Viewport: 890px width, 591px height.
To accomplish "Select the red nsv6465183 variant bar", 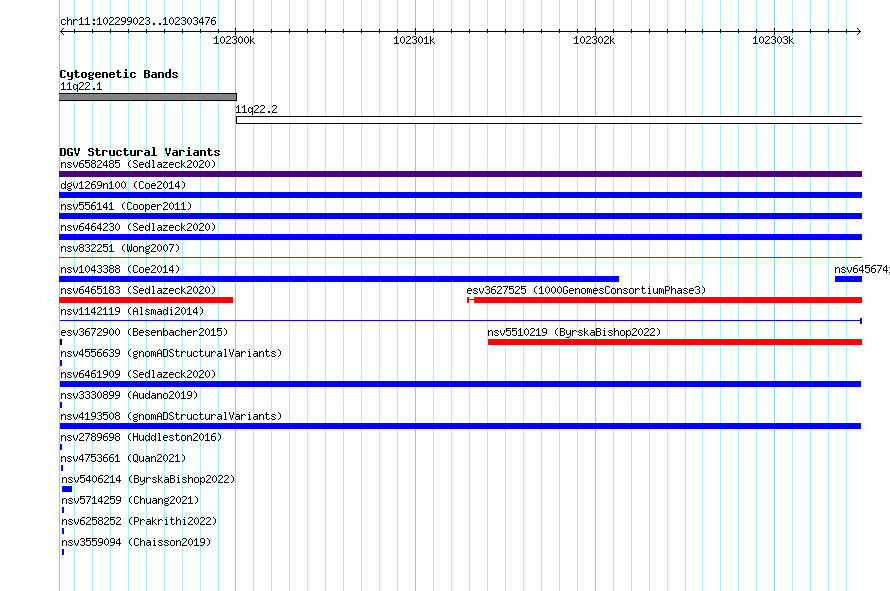I will pos(146,300).
